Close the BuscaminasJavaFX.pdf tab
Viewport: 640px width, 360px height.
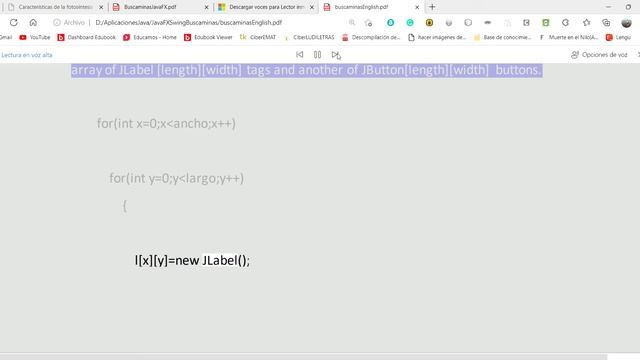click(x=206, y=7)
